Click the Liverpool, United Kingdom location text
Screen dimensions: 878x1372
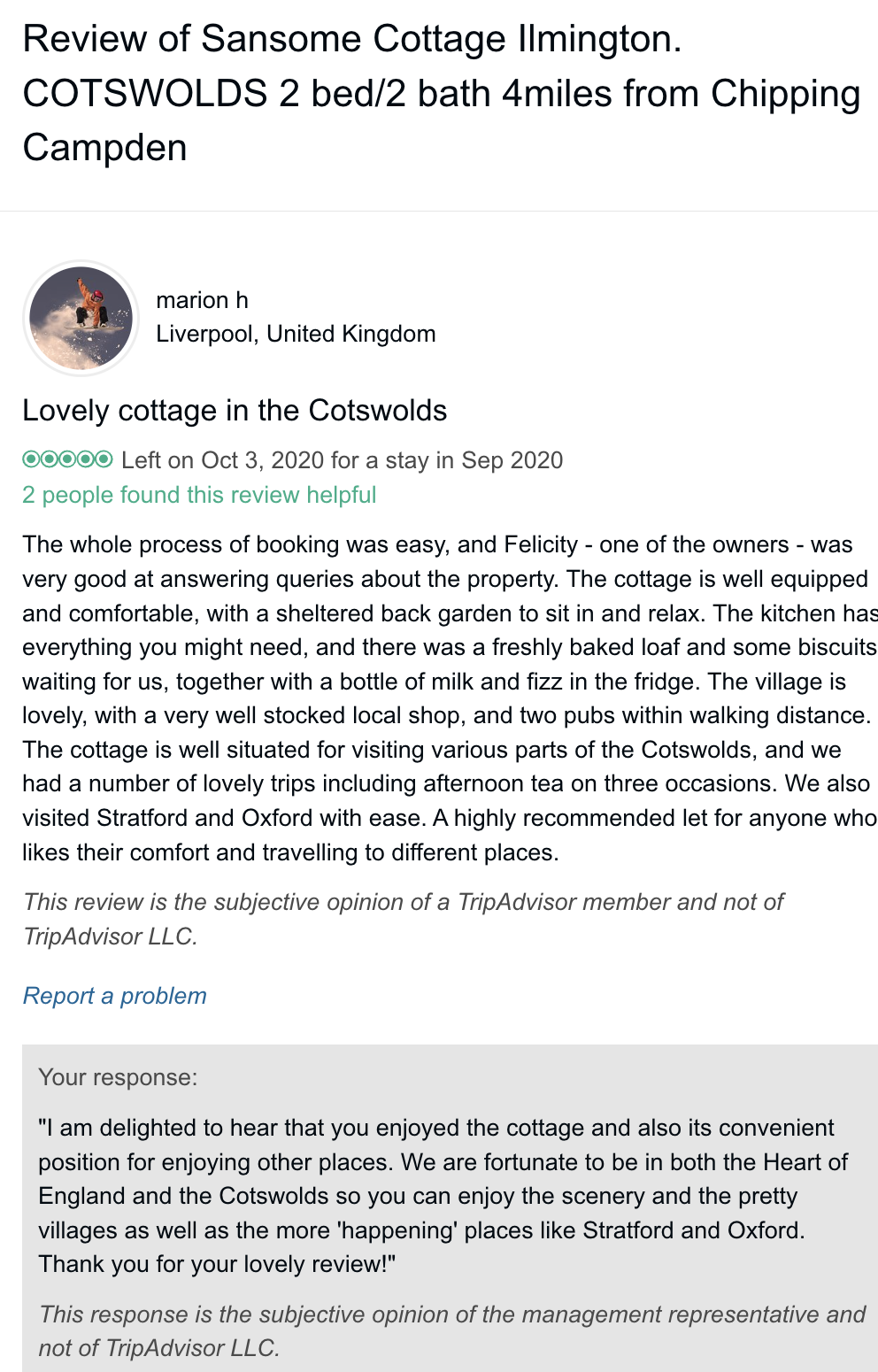(296, 334)
